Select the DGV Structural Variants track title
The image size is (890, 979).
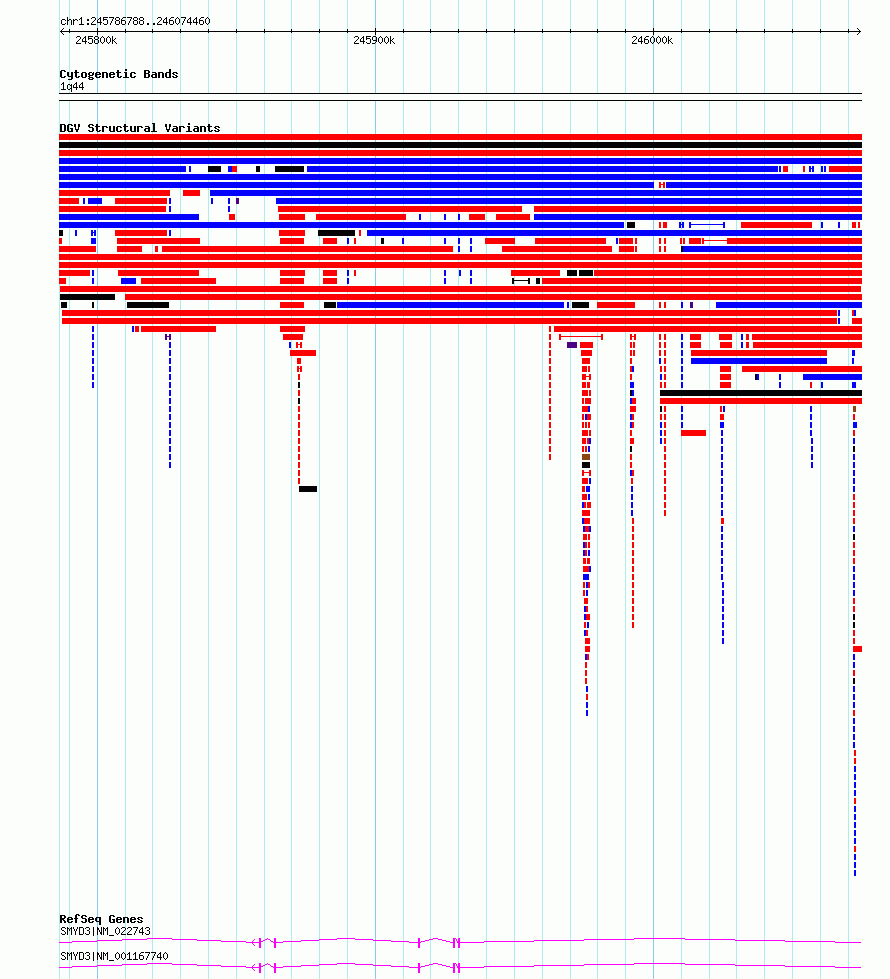tap(140, 128)
